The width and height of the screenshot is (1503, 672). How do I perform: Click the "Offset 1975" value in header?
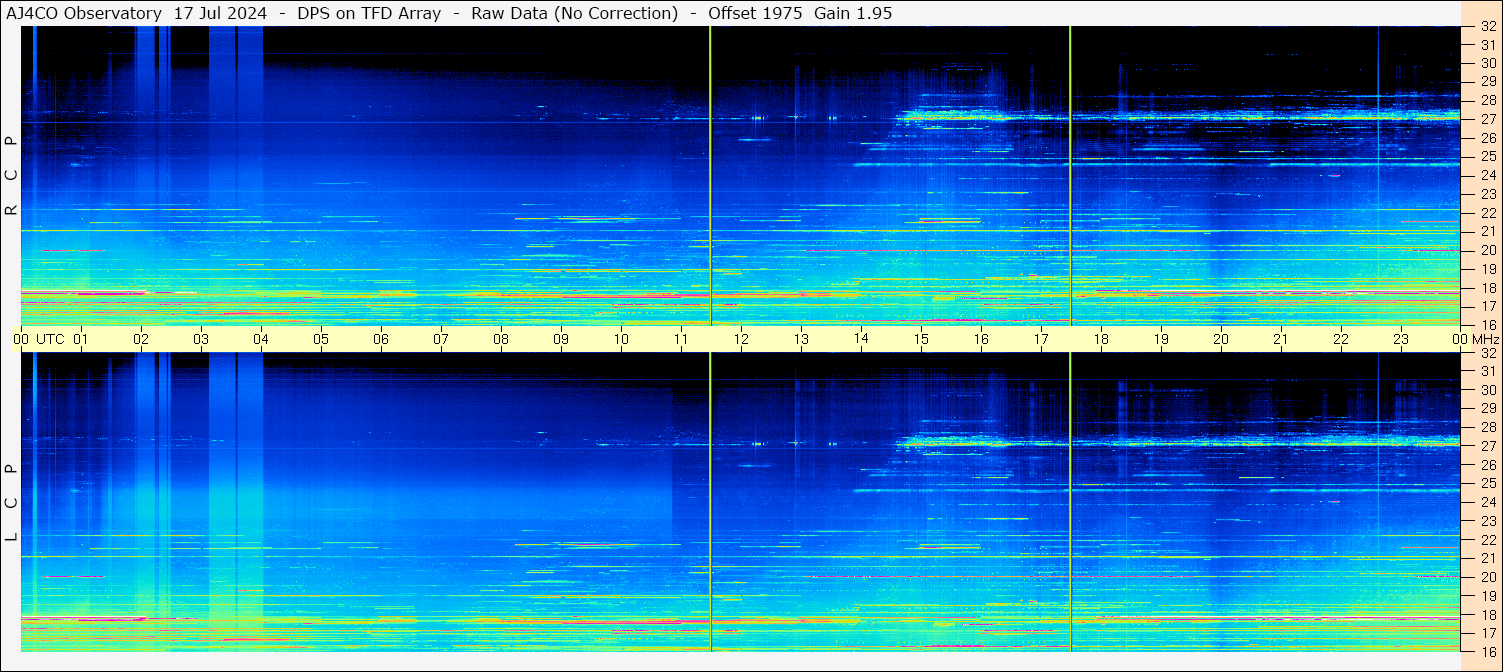pyautogui.click(x=756, y=13)
